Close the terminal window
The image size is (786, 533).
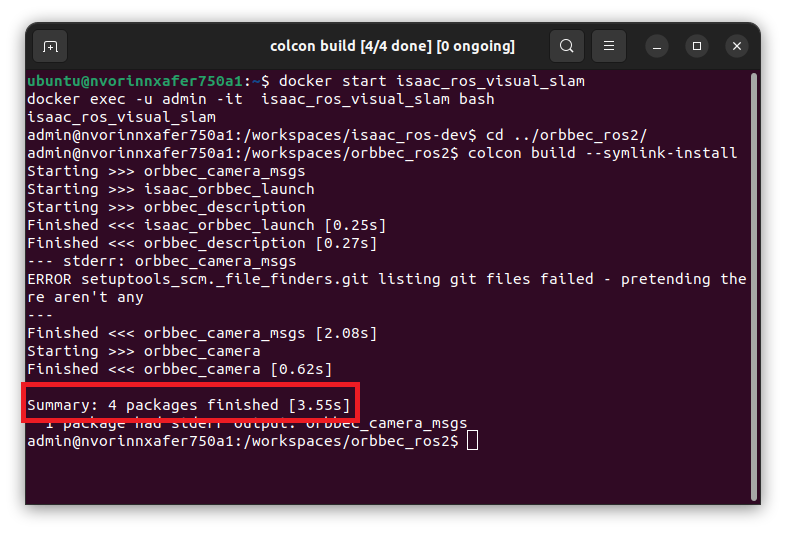click(x=737, y=46)
